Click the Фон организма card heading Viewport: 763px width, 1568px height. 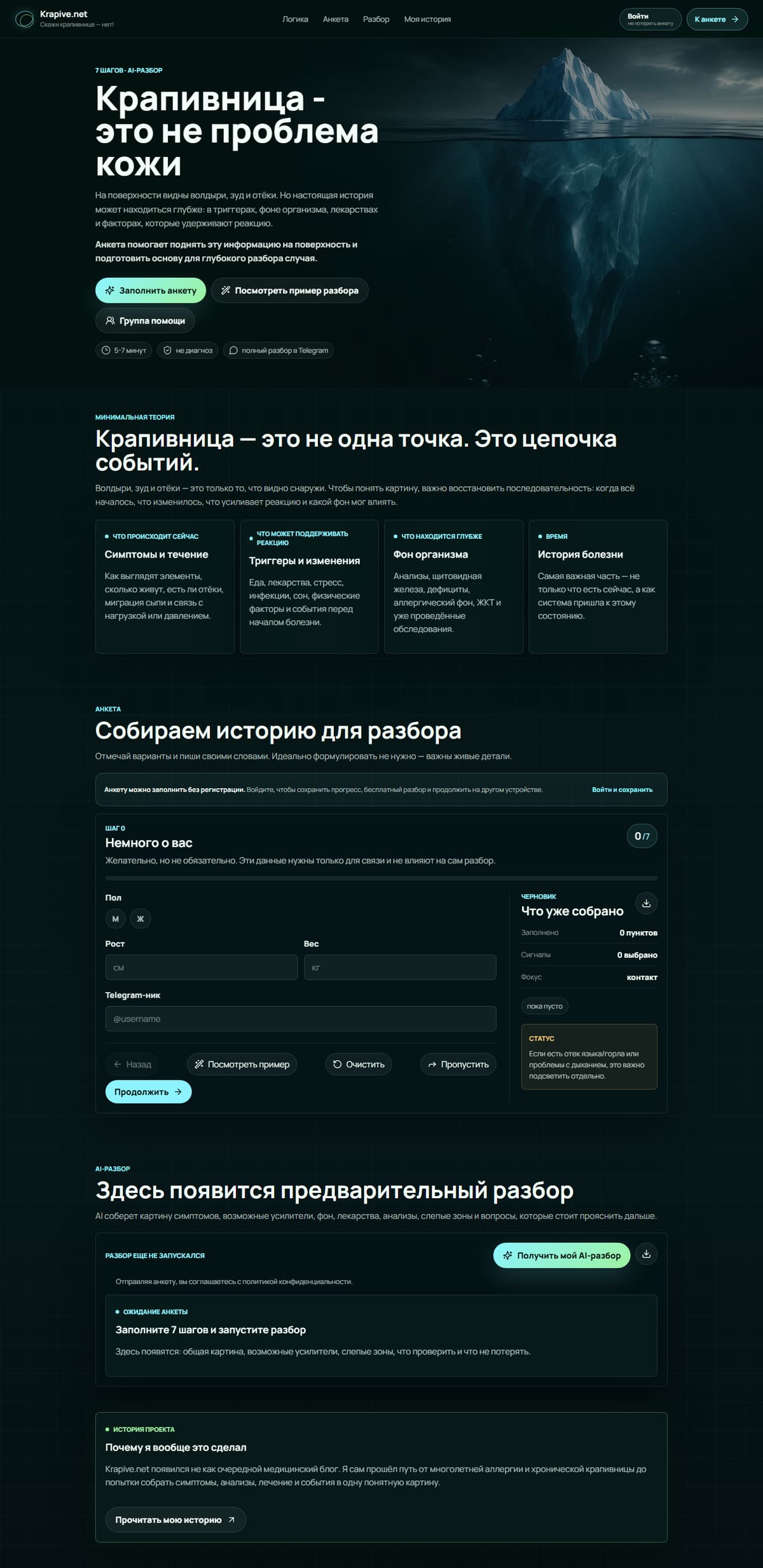pos(430,554)
